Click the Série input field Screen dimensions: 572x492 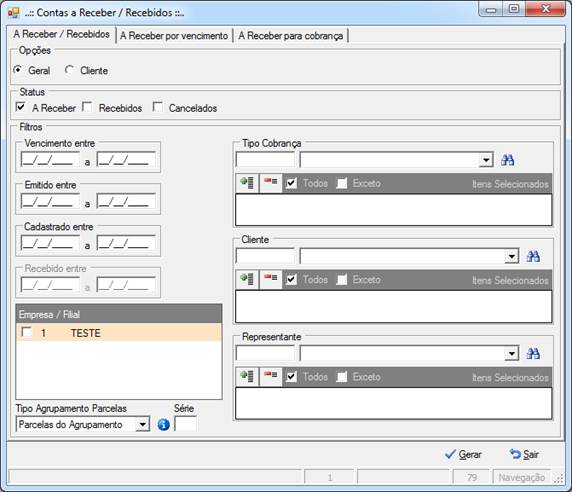click(x=185, y=424)
